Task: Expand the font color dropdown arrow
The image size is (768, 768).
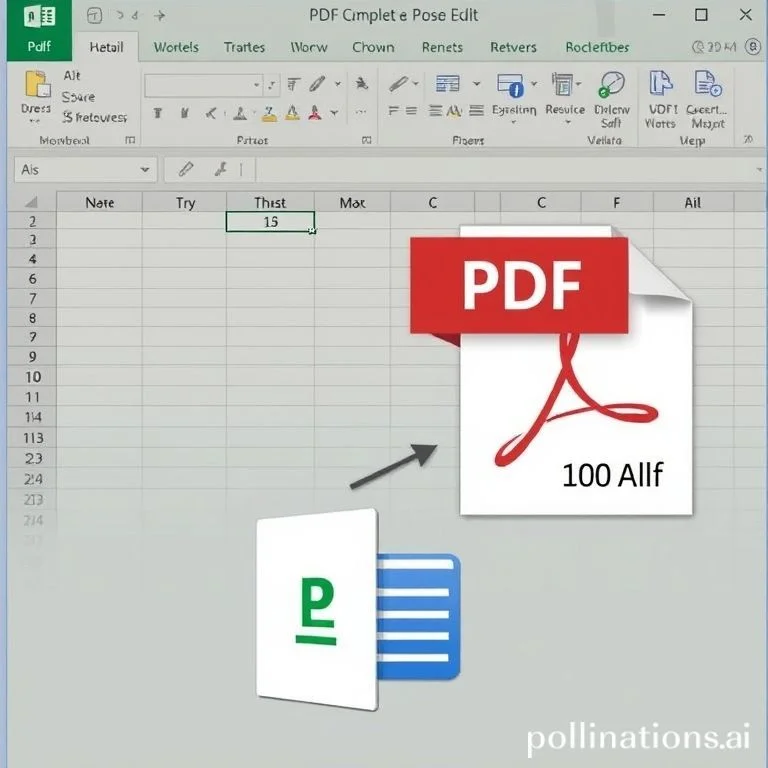Action: click(335, 114)
